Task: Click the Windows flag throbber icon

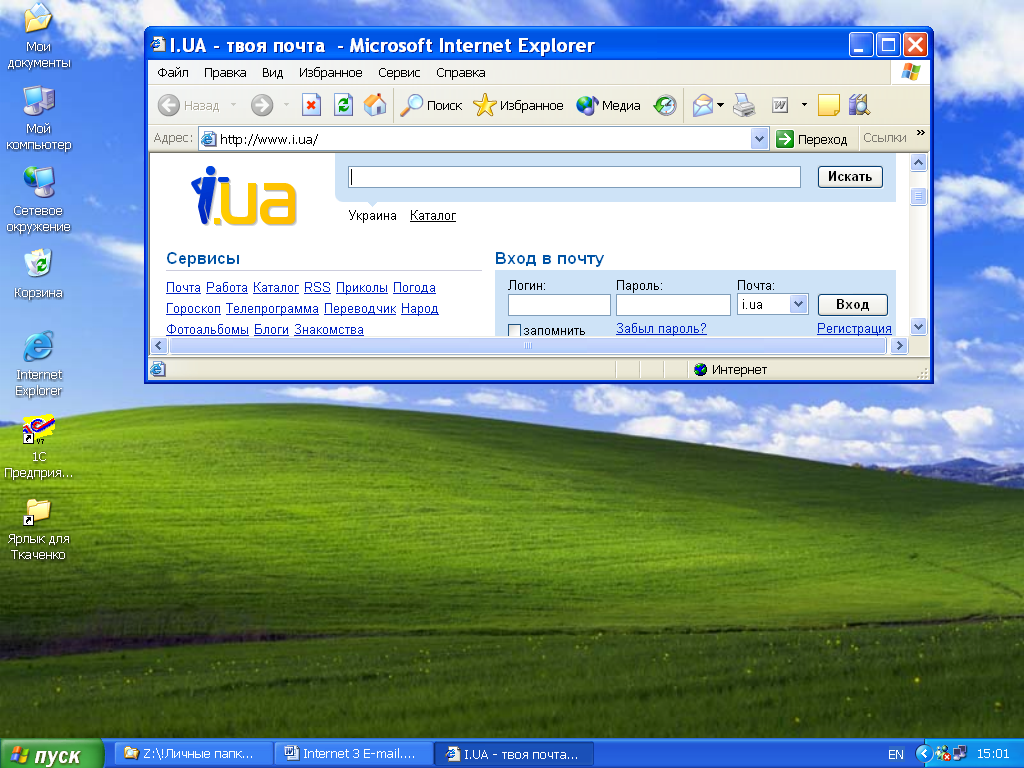Action: (x=911, y=72)
